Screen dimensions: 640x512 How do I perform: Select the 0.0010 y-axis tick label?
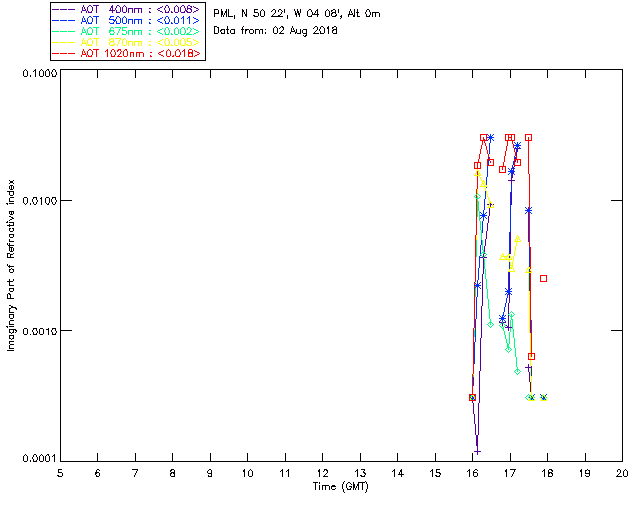point(39,331)
